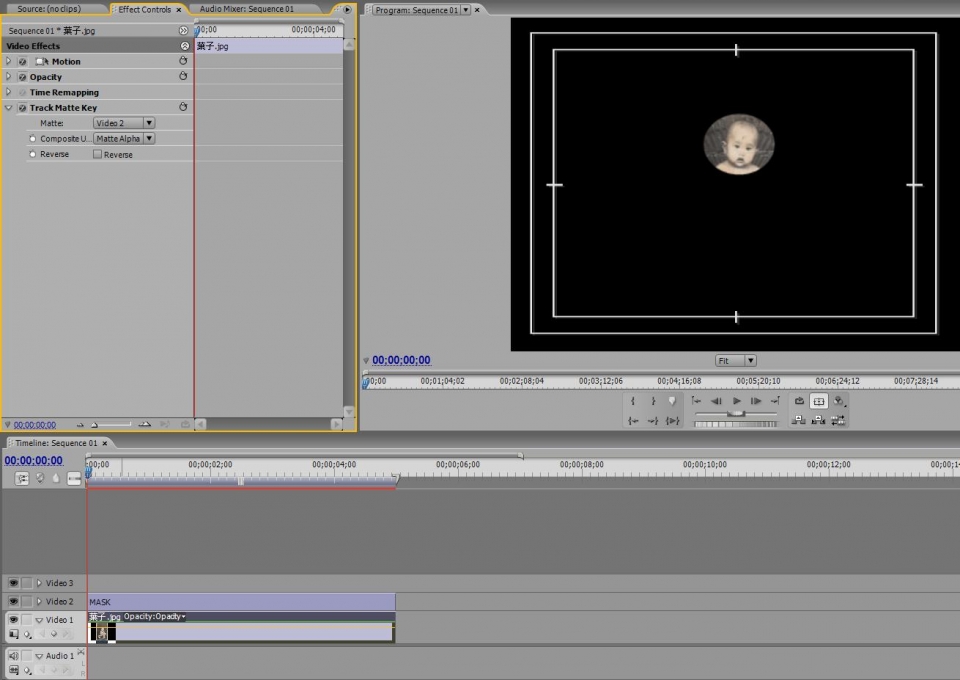
Task: Switch to the Source tab
Action: click(x=49, y=9)
